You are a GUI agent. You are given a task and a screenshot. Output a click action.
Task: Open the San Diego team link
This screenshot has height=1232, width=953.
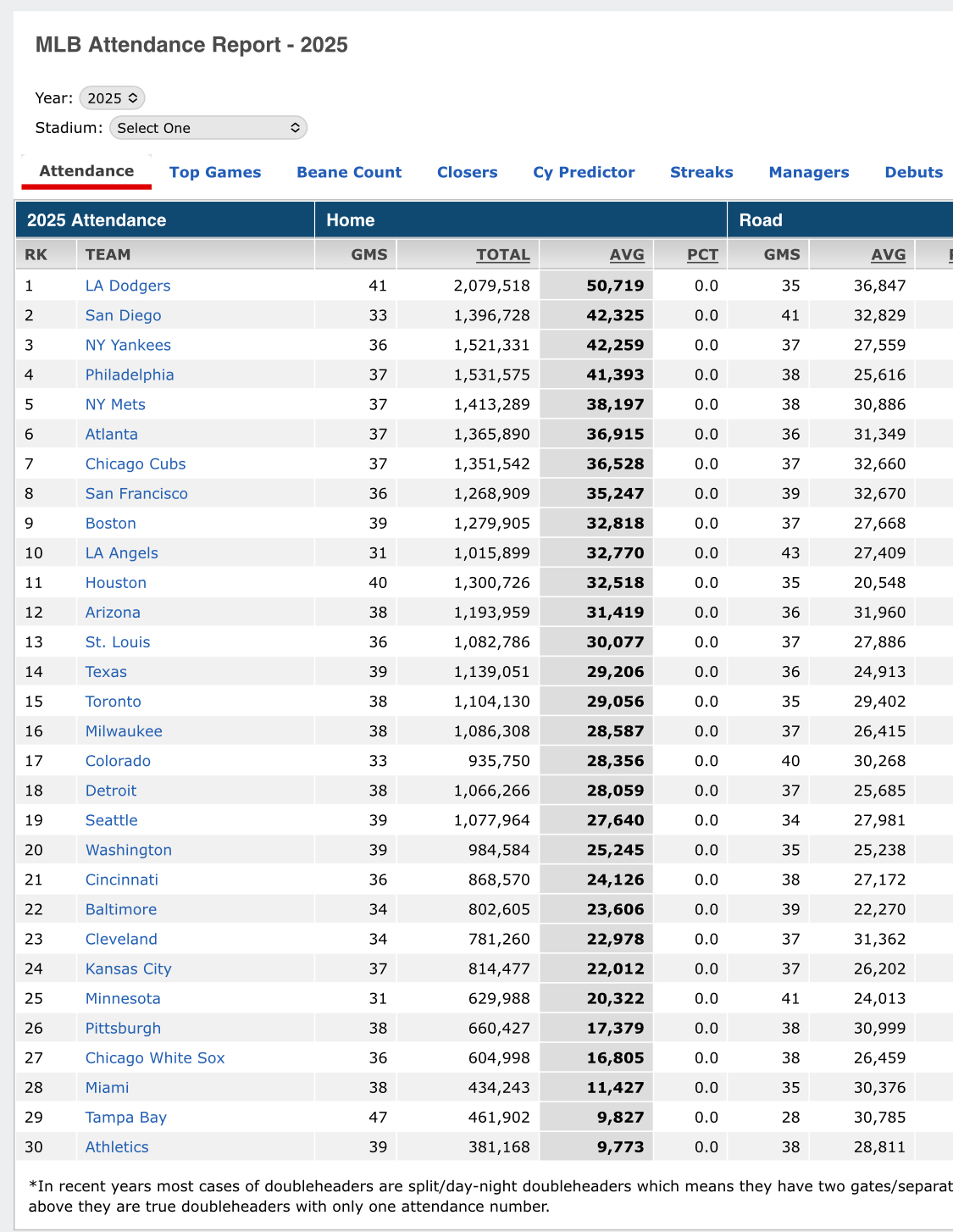point(123,315)
